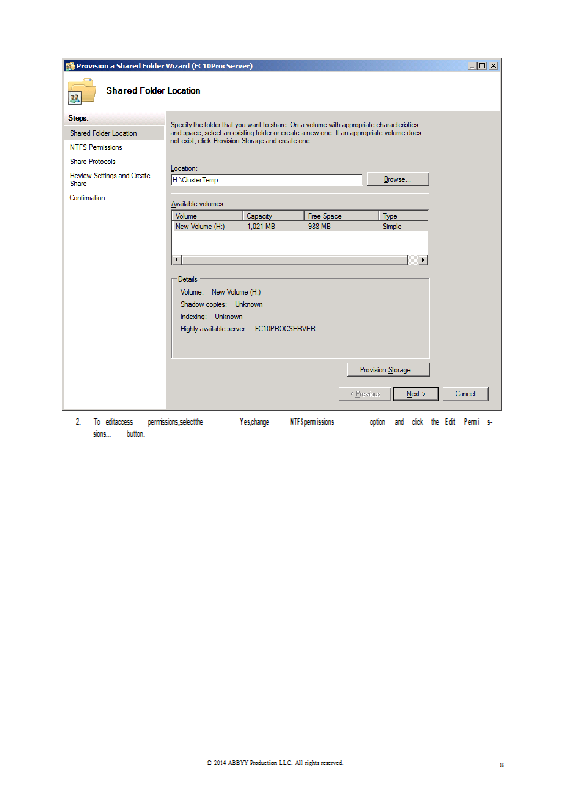Viewport: 566px width, 800px height.
Task: Select the NTFS Permissions step
Action: 96,147
